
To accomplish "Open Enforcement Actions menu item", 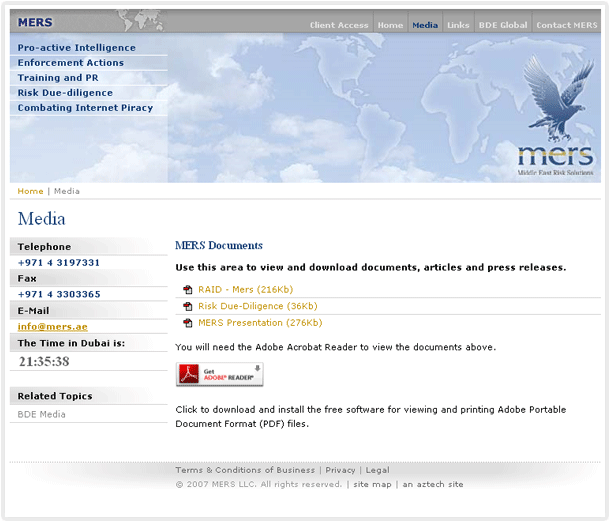I will pyautogui.click(x=71, y=63).
